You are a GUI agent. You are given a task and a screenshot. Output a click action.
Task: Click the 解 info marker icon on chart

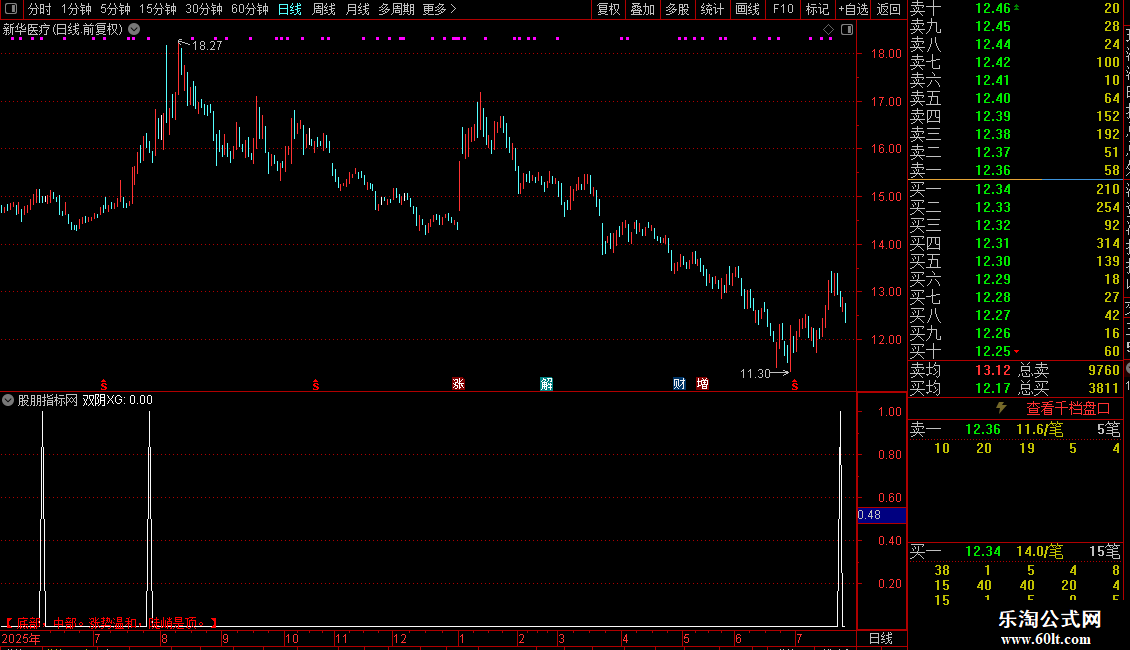[x=547, y=383]
